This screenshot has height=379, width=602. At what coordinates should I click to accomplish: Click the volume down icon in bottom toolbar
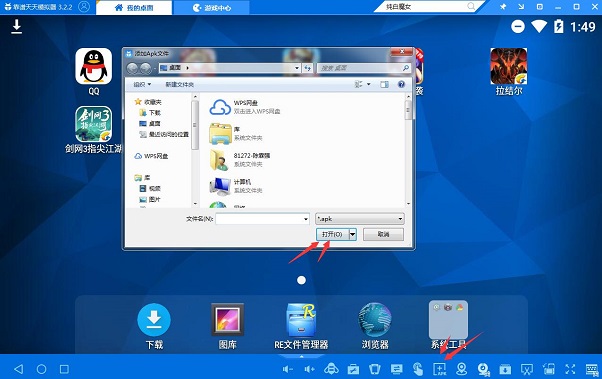pos(288,369)
